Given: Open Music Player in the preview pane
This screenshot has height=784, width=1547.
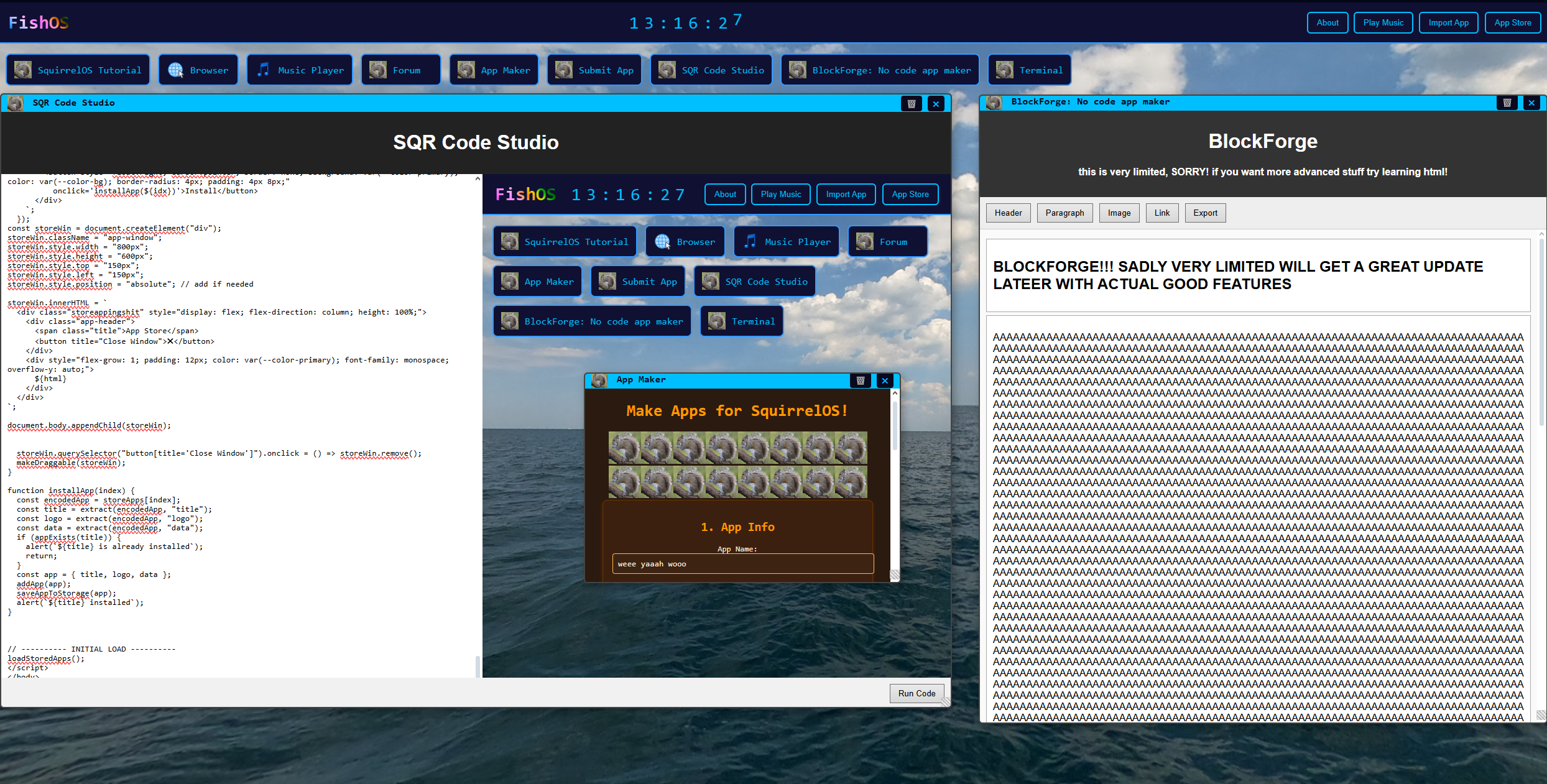Looking at the screenshot, I should 787,241.
